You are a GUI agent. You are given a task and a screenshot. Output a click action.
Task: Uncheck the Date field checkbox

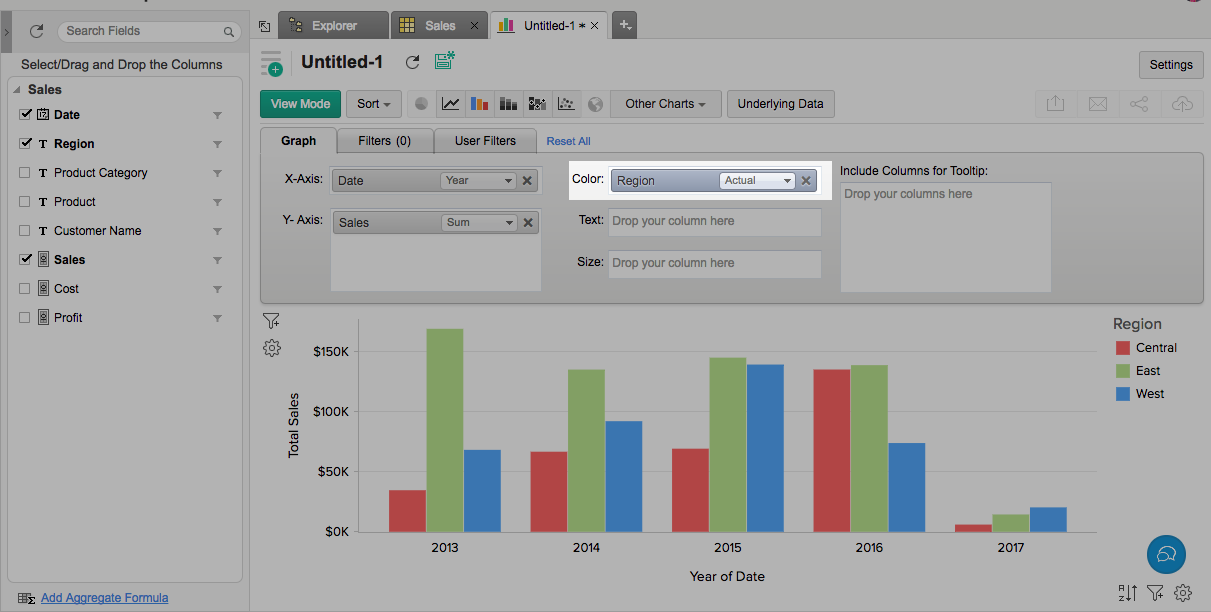26,114
